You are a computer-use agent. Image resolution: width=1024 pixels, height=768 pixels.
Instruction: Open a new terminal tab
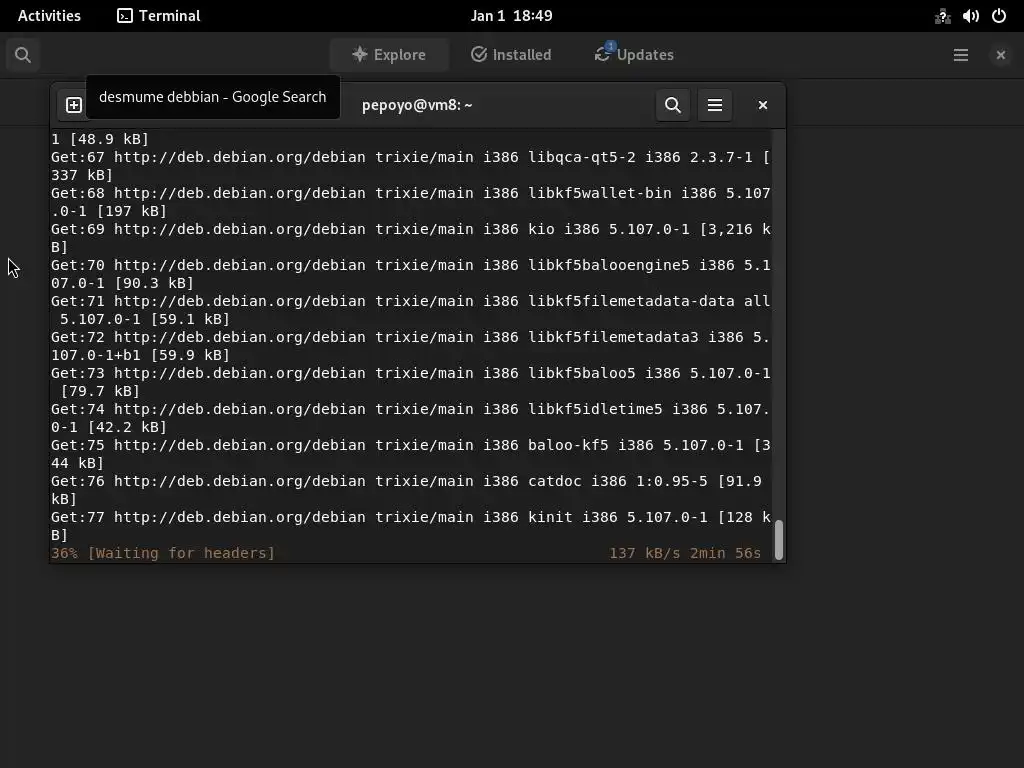pyautogui.click(x=74, y=105)
